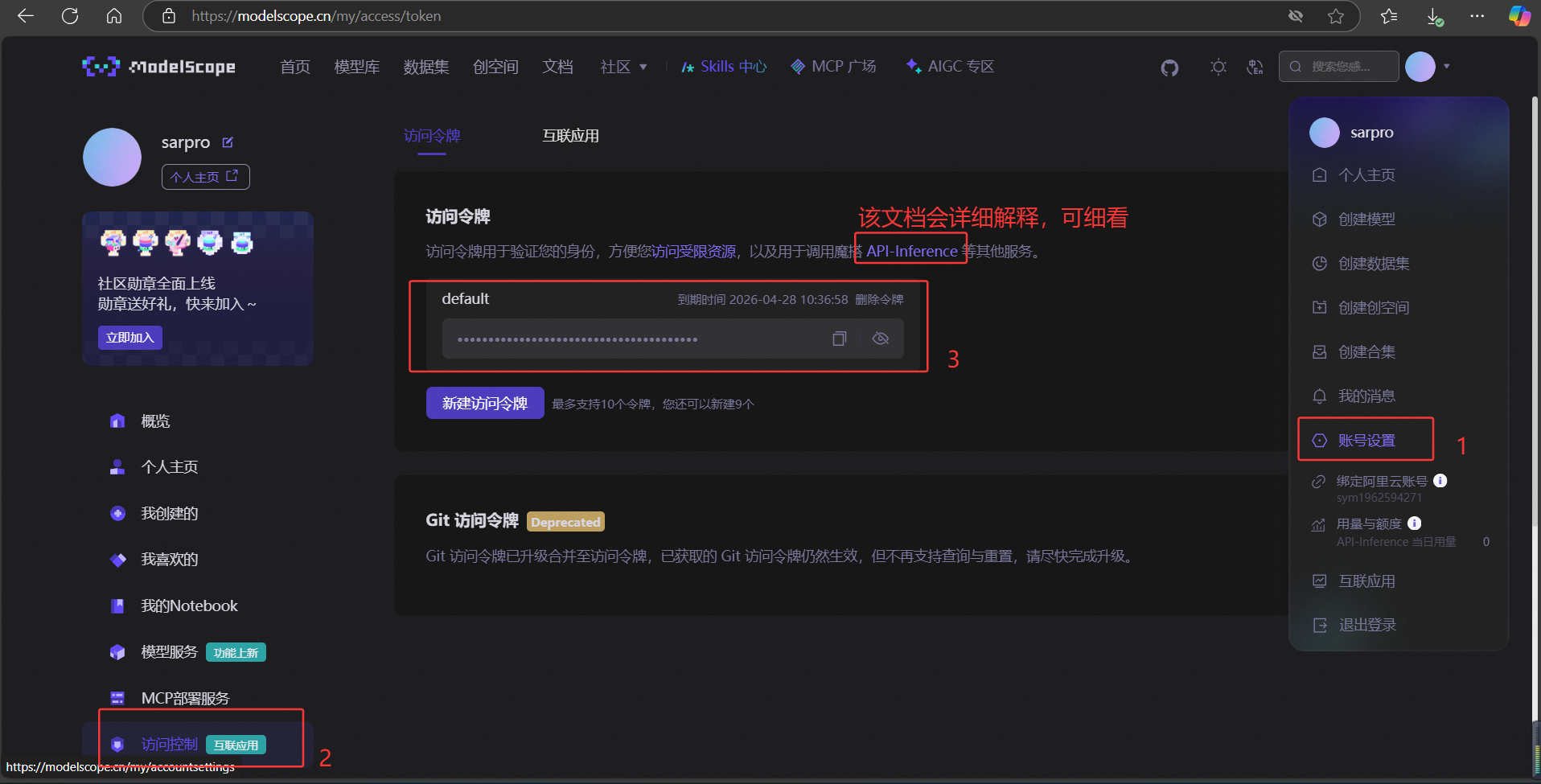The width and height of the screenshot is (1541, 784).
Task: Click the masked default token field
Action: click(x=673, y=339)
